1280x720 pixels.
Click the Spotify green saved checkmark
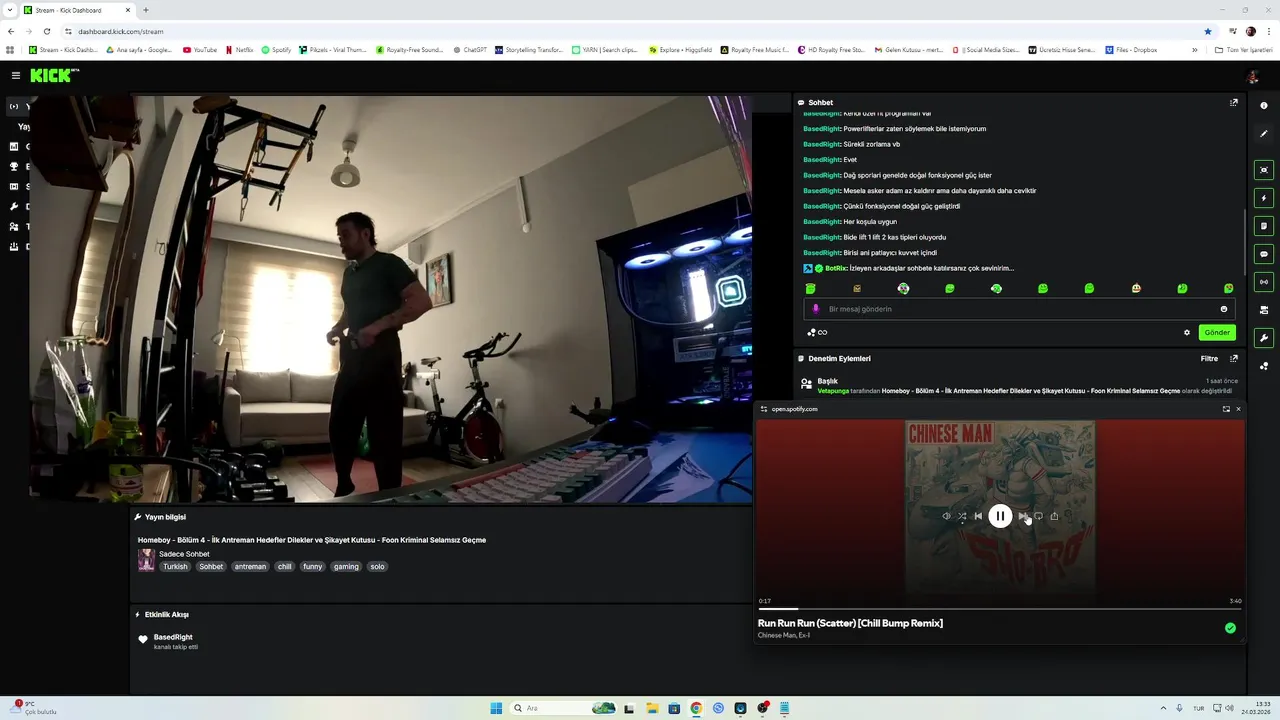point(1230,628)
